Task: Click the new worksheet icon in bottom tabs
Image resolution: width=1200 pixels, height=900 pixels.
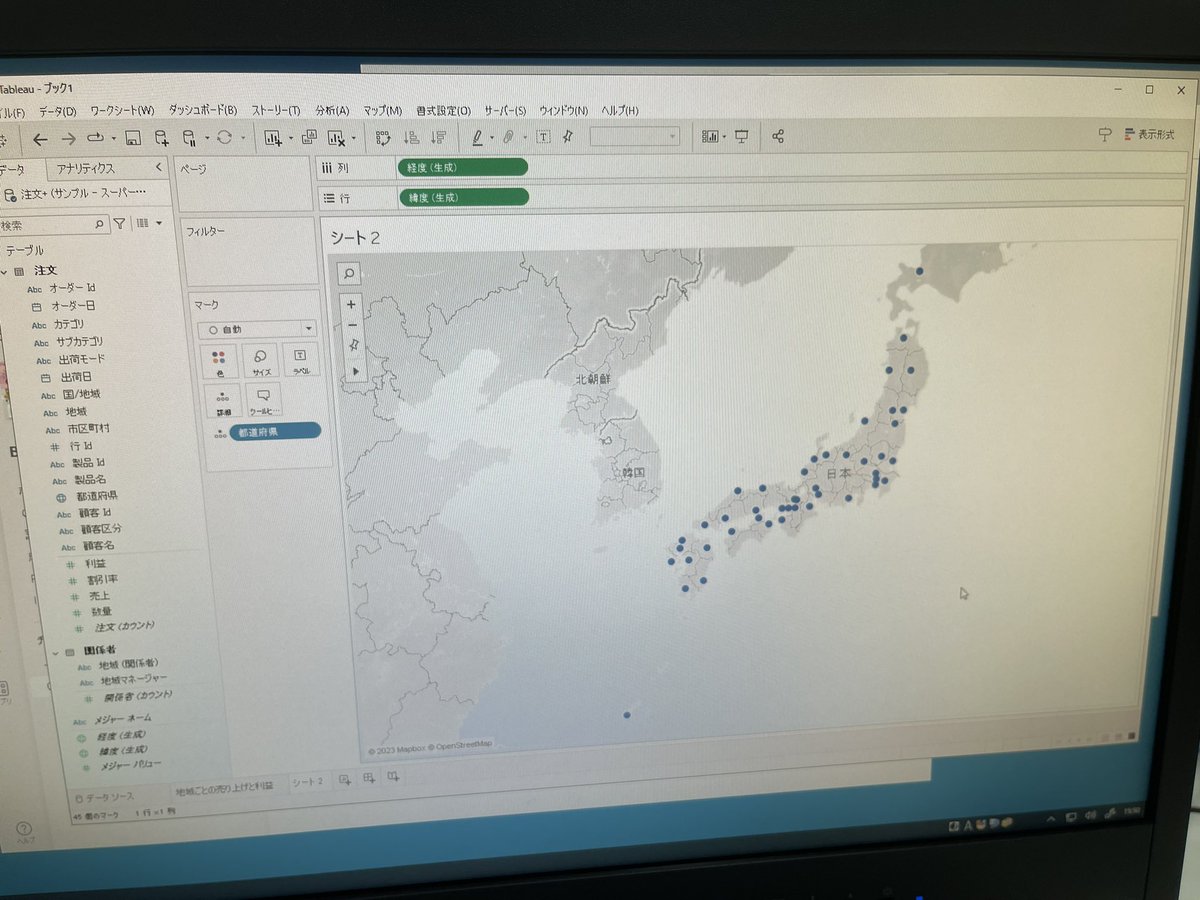Action: coord(345,779)
